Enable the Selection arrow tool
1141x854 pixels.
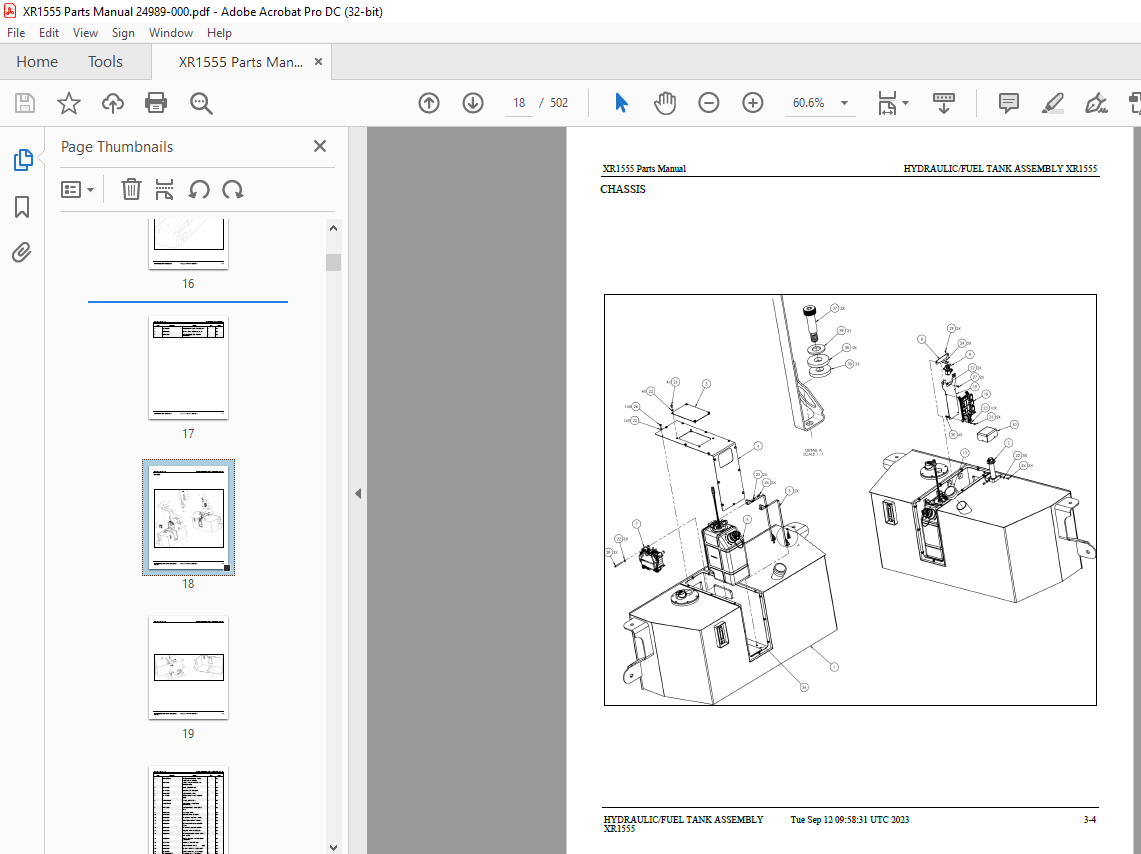point(621,102)
